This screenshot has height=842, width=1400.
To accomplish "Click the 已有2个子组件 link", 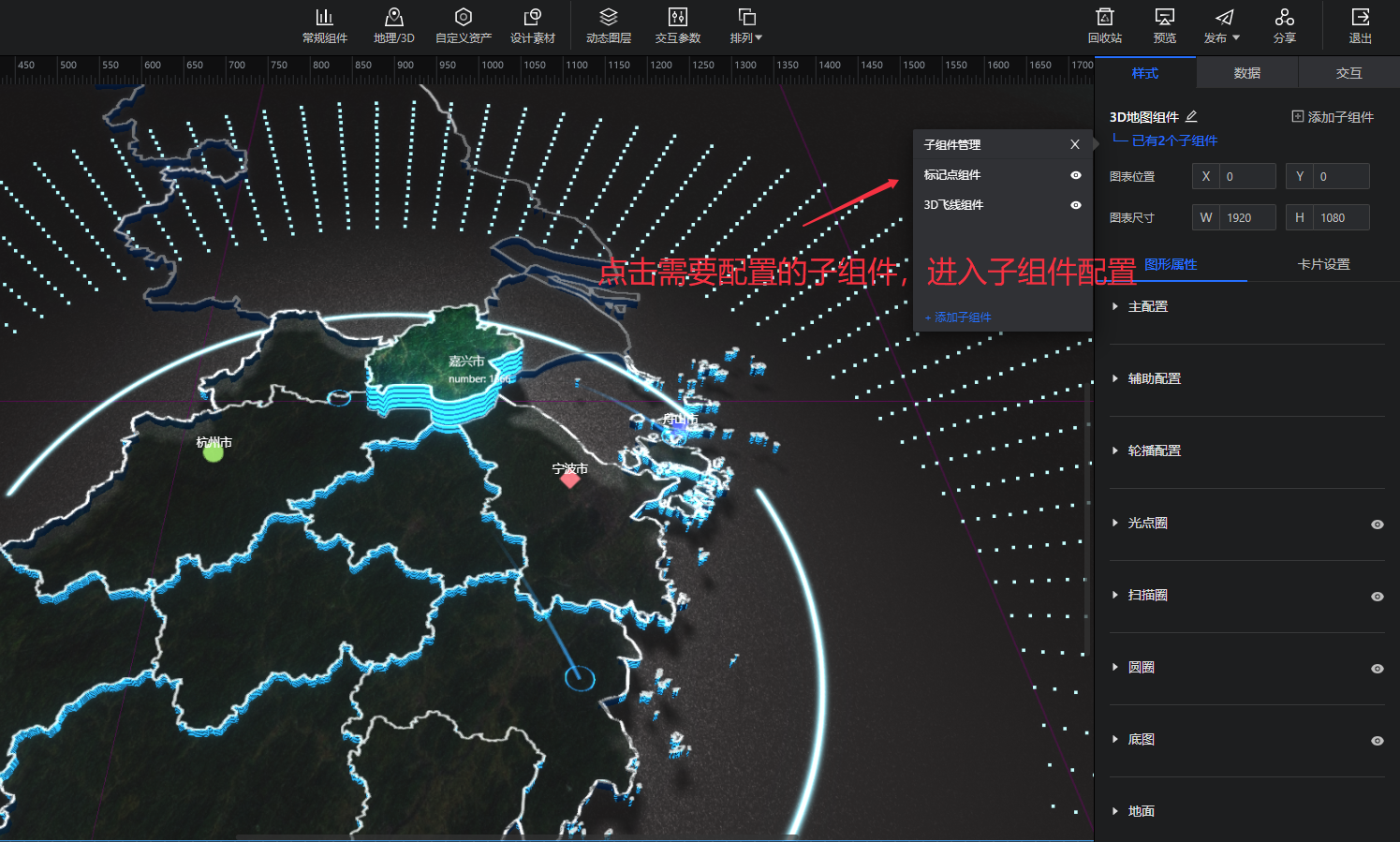I will pos(1174,140).
